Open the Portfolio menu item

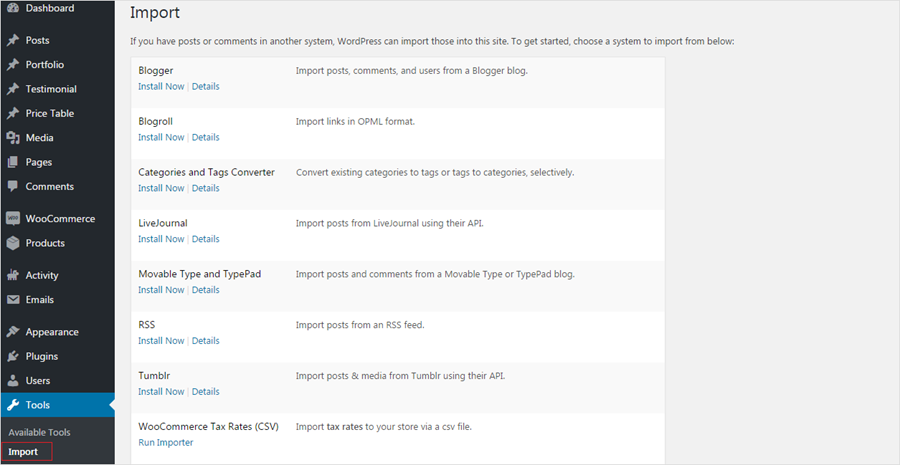tap(45, 65)
